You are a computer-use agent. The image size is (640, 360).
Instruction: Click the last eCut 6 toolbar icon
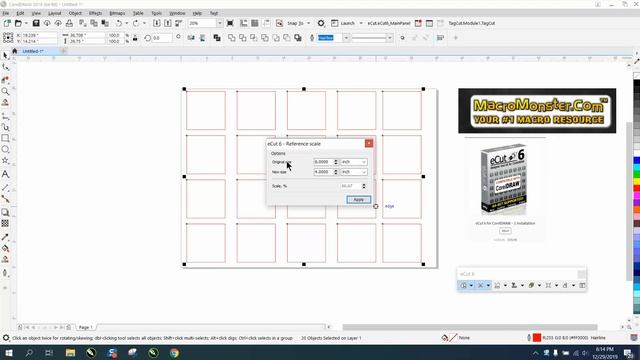point(582,285)
